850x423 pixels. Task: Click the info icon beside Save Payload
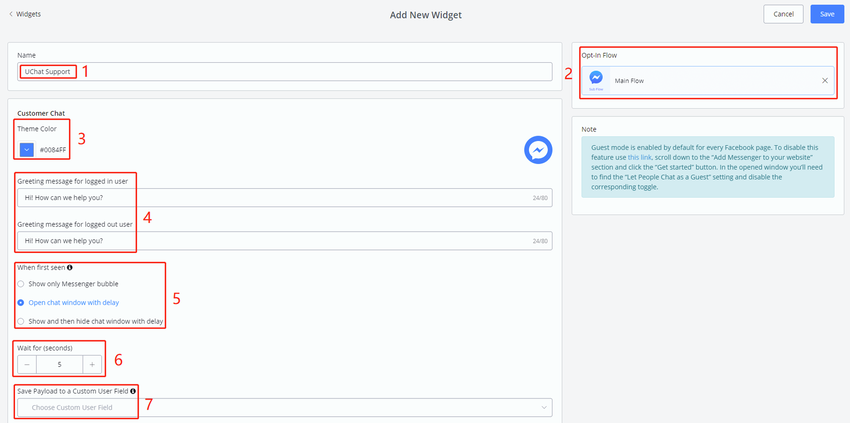[x=133, y=390]
